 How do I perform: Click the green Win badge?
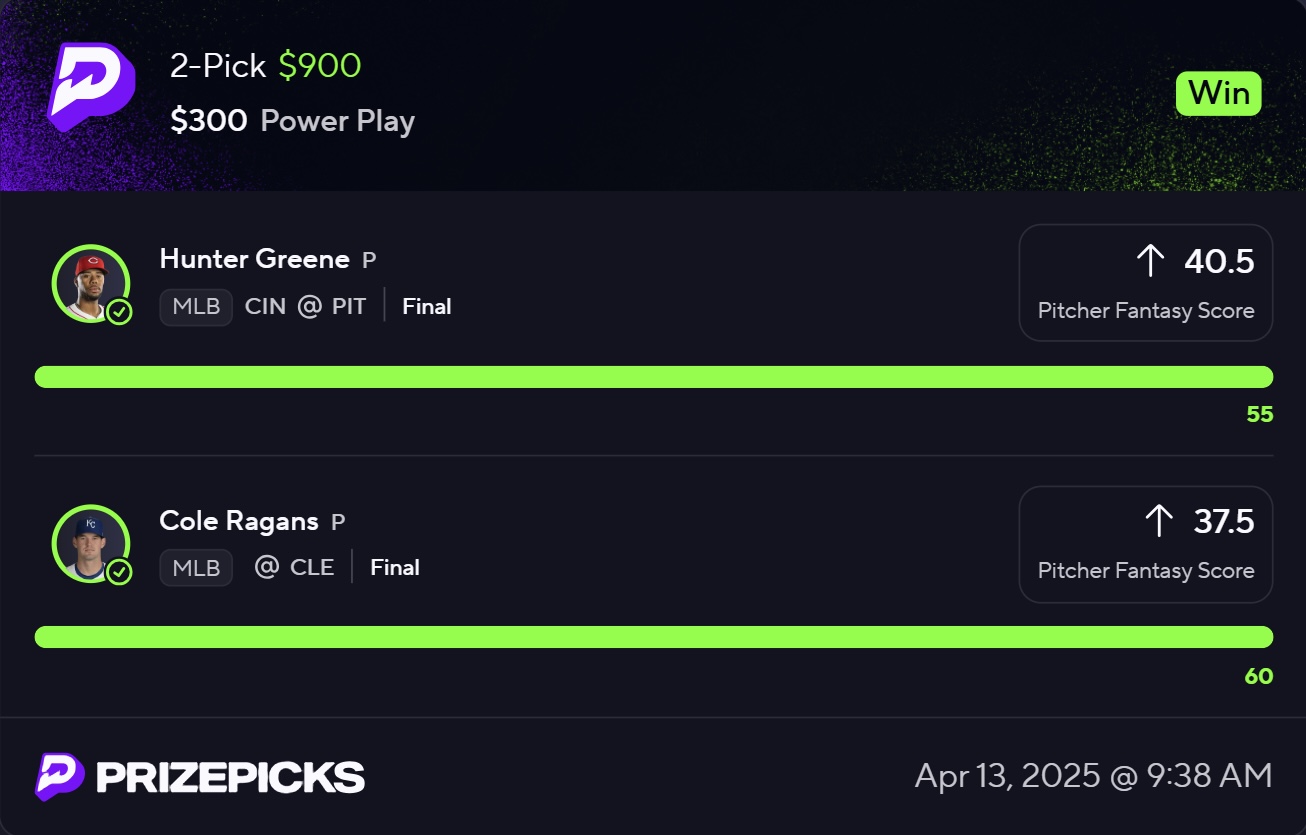1218,94
